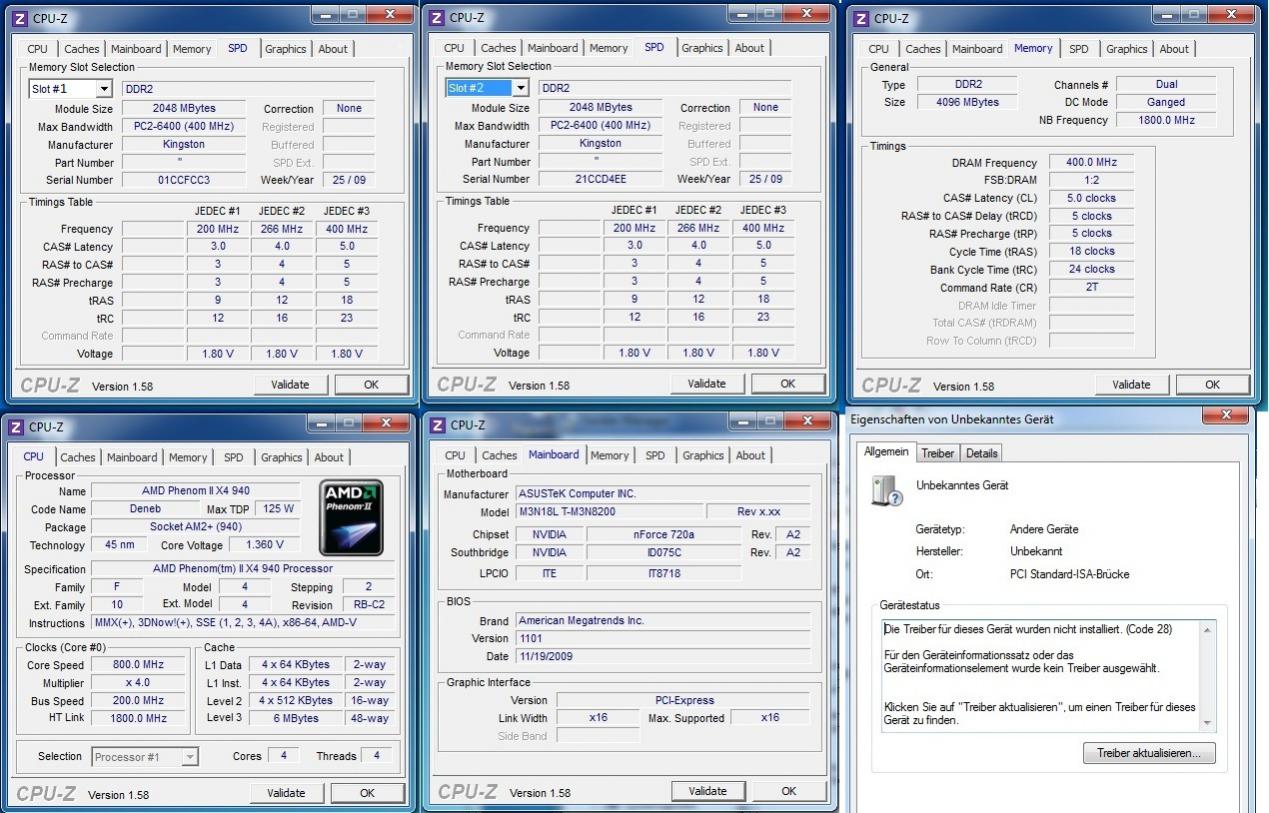Click the CPU-Z title icon of the Memory tab window
This screenshot has width=1269, height=813.
[859, 19]
